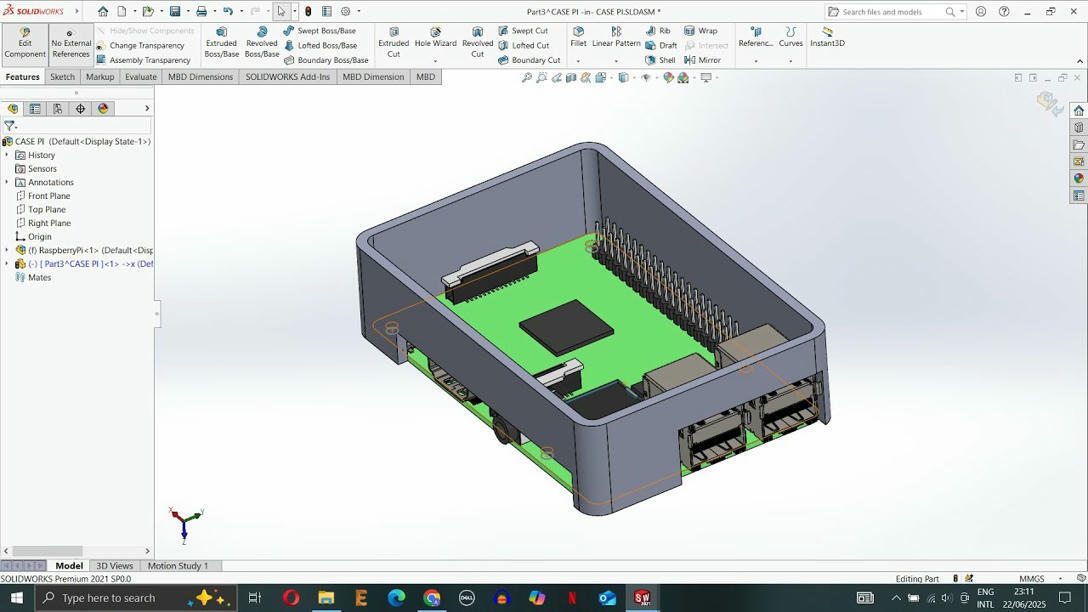Select the Revolved Boss/Base tool
1088x612 pixels.
(x=262, y=43)
